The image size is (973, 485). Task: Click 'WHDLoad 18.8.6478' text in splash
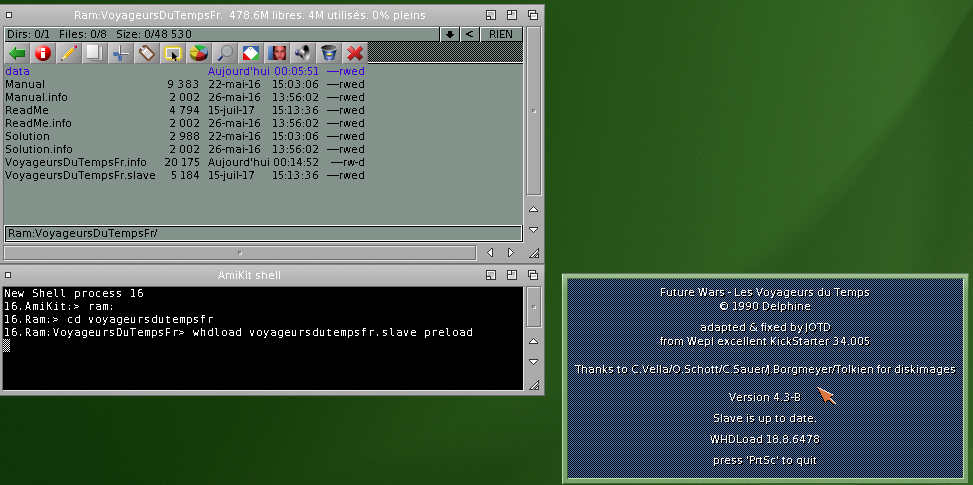pyautogui.click(x=764, y=439)
